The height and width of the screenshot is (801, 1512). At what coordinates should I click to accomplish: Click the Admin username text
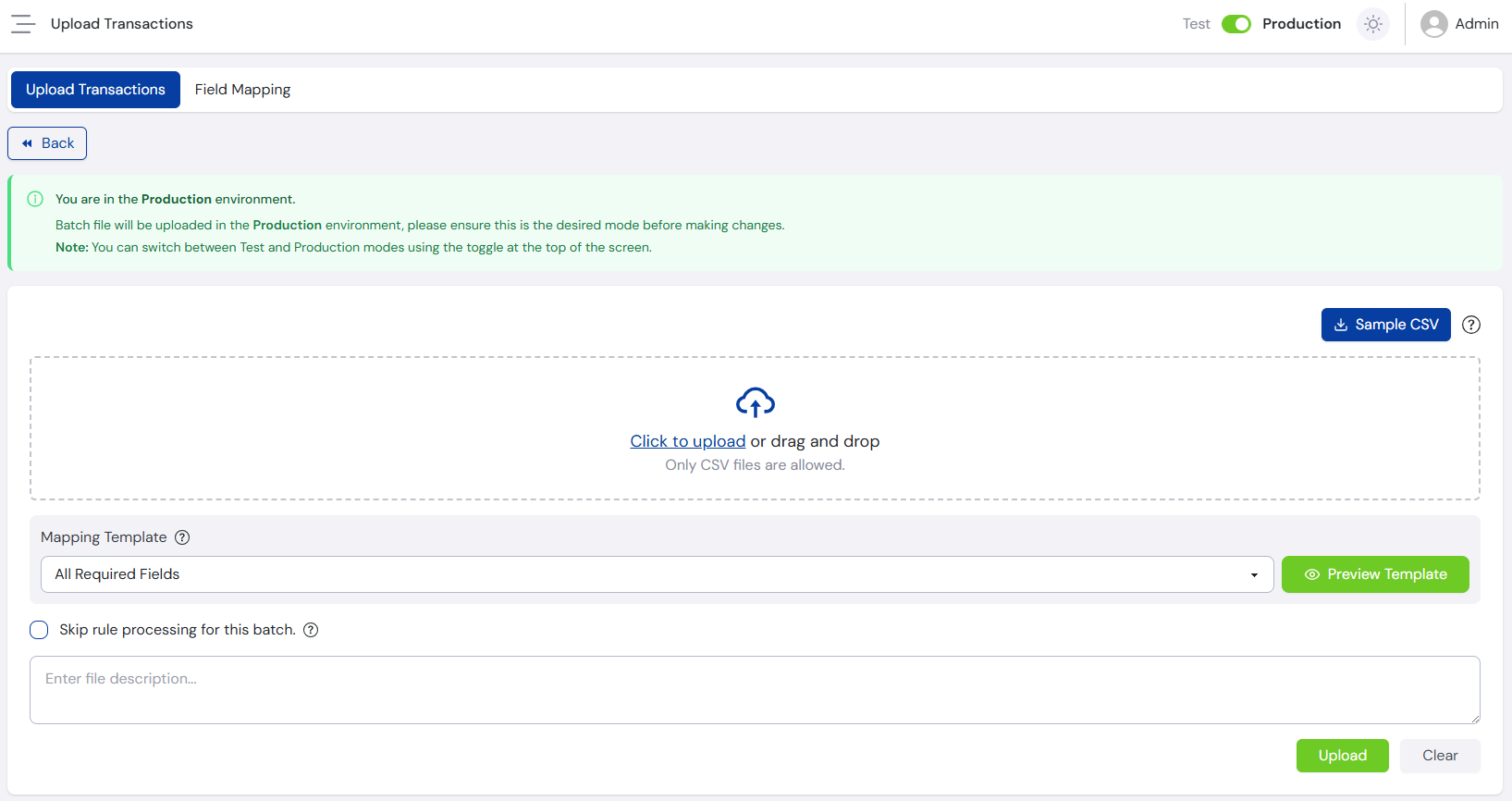click(1477, 24)
